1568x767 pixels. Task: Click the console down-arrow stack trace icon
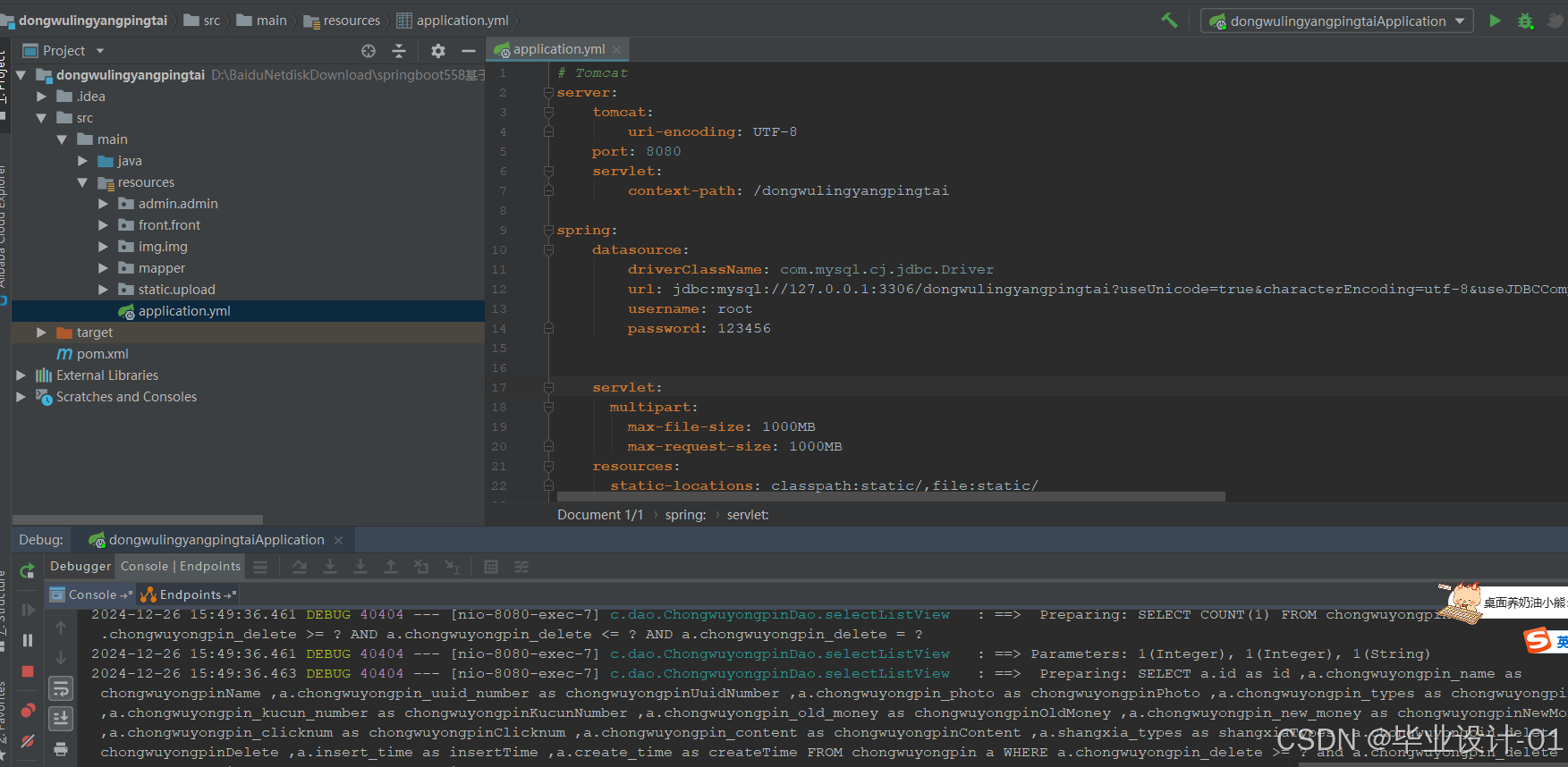point(61,658)
